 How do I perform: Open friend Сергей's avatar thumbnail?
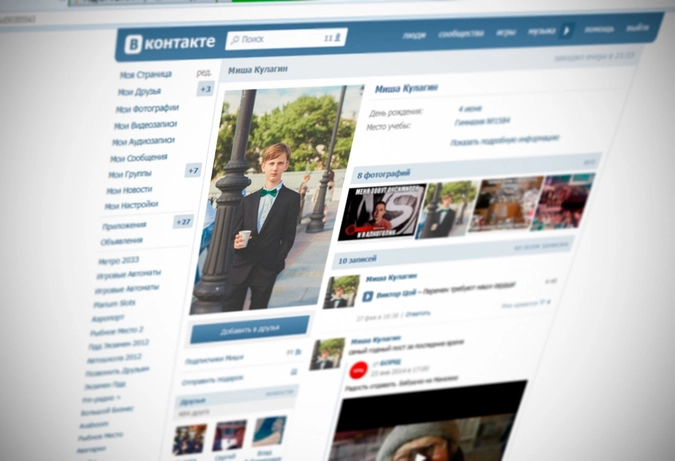click(229, 435)
